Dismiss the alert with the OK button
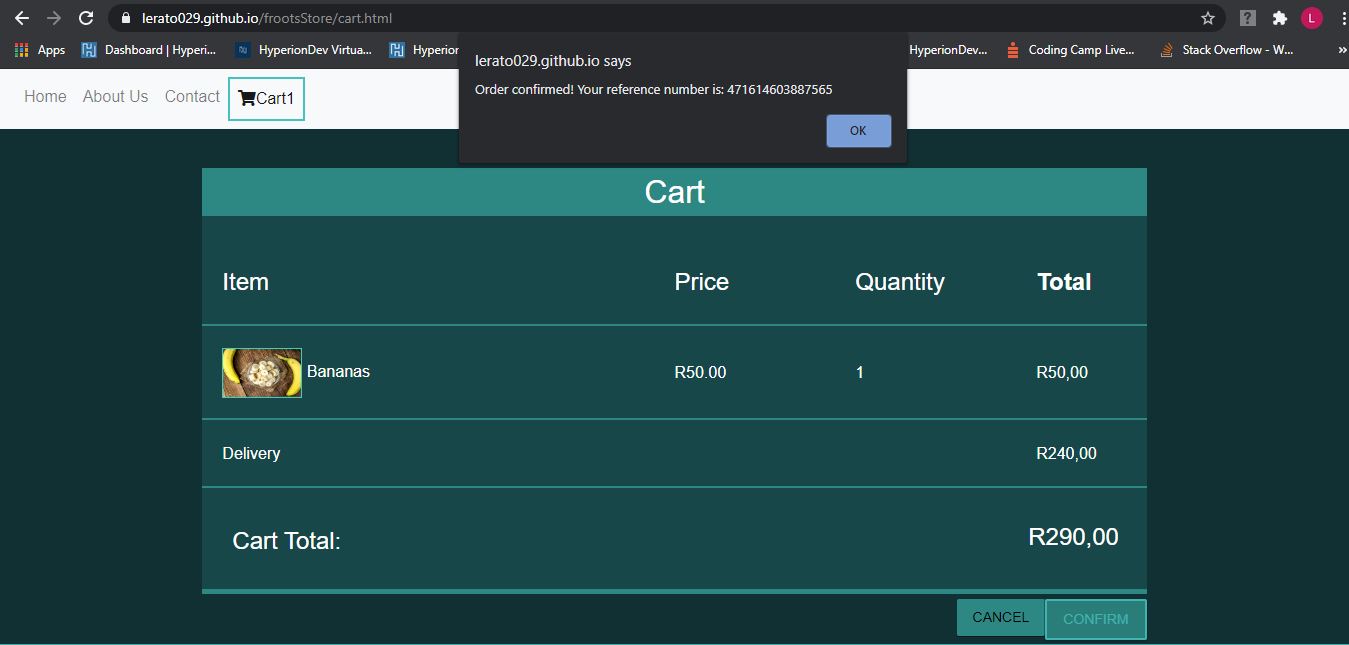Viewport: 1349px width, 645px height. coord(858,130)
